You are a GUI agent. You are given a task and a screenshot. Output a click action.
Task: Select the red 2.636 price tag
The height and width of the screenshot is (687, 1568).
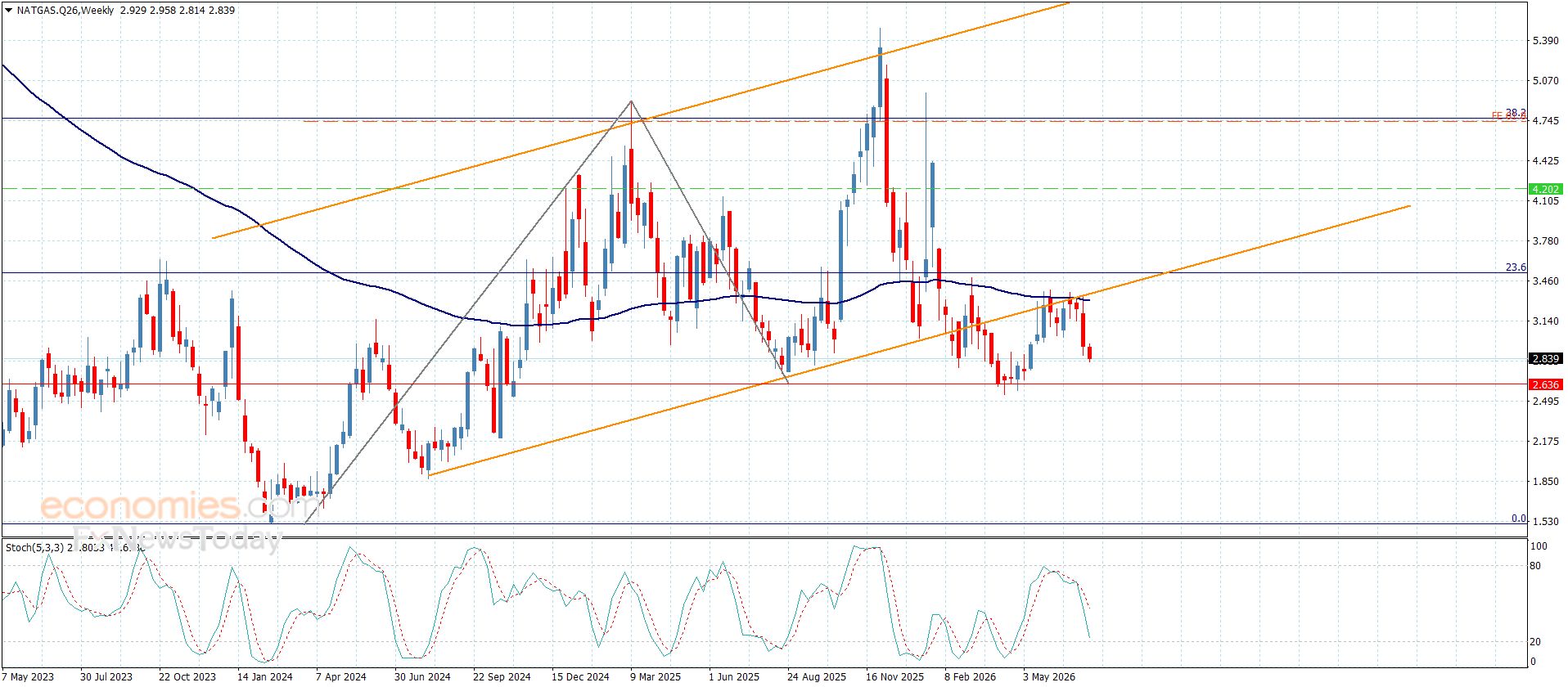click(x=1545, y=384)
